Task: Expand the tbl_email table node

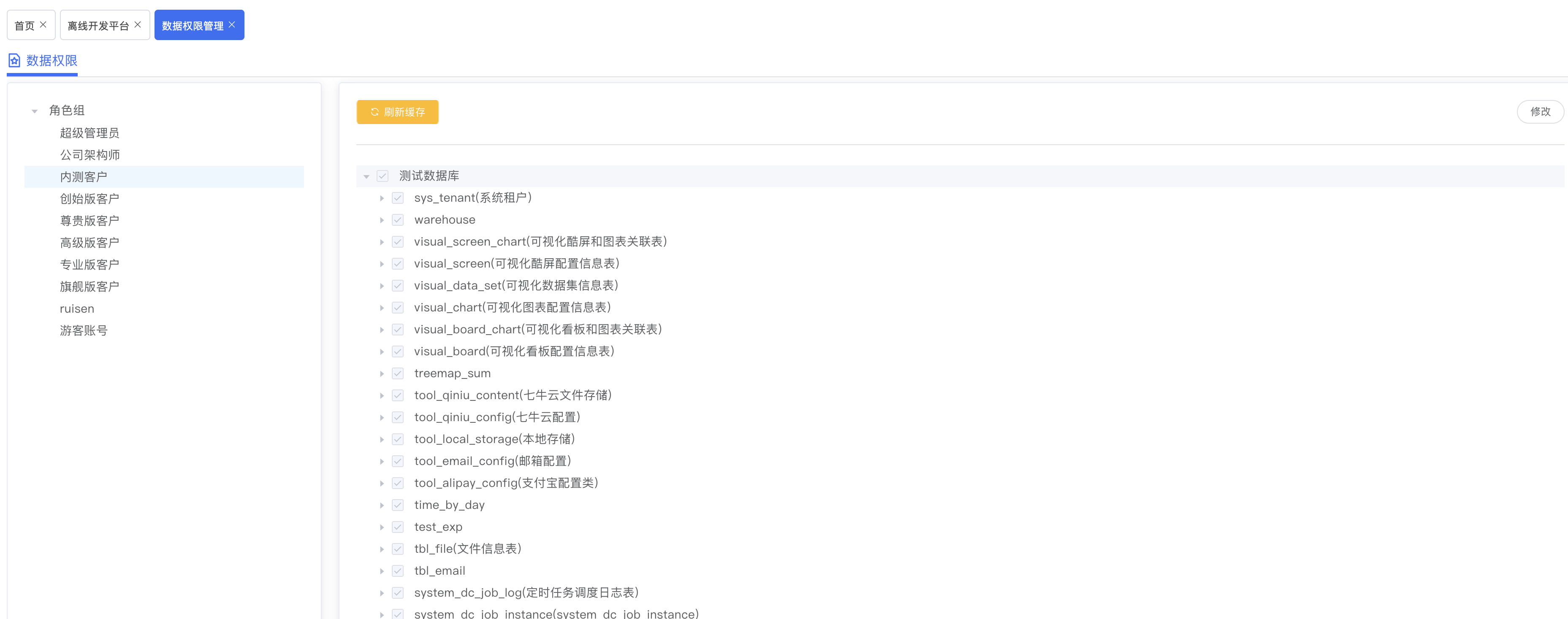Action: (382, 571)
